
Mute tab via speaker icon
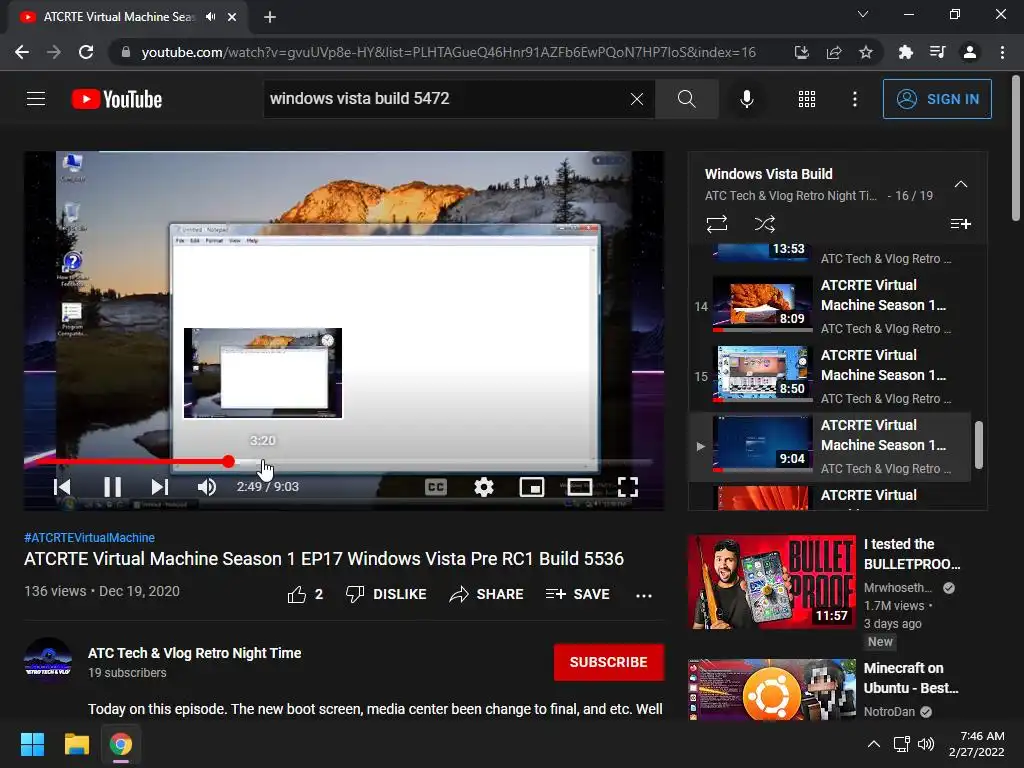(x=210, y=17)
